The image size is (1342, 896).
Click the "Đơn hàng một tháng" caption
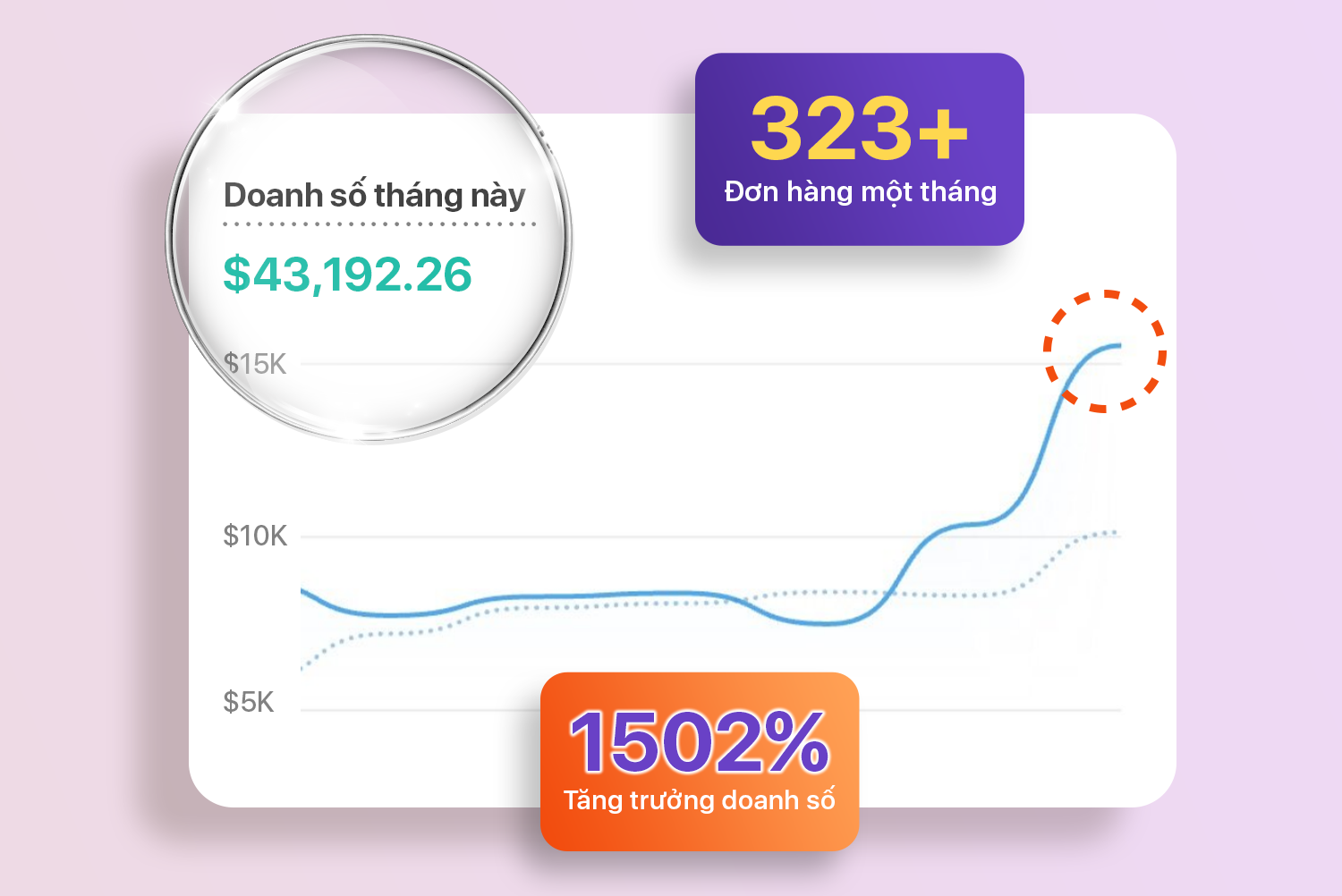[860, 192]
